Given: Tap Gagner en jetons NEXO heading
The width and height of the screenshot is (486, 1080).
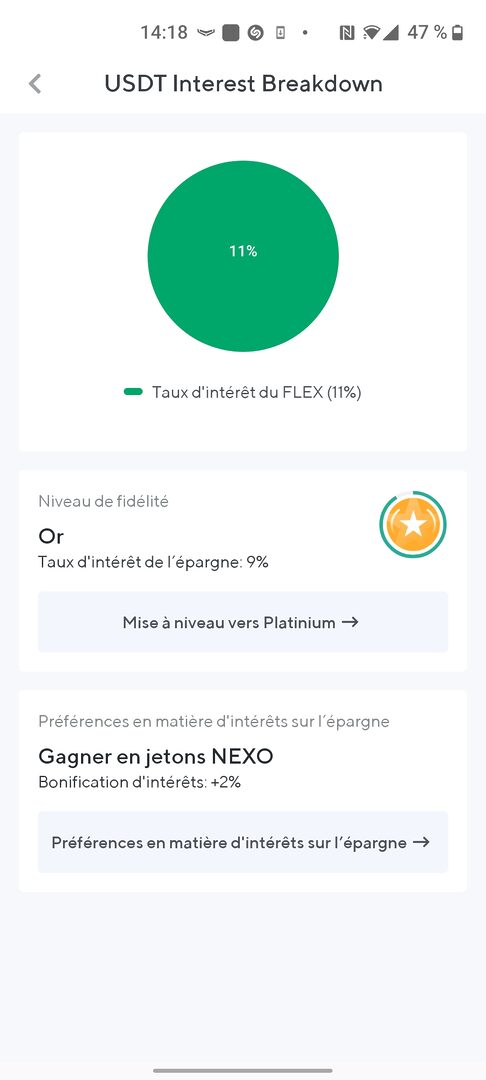Looking at the screenshot, I should point(156,757).
